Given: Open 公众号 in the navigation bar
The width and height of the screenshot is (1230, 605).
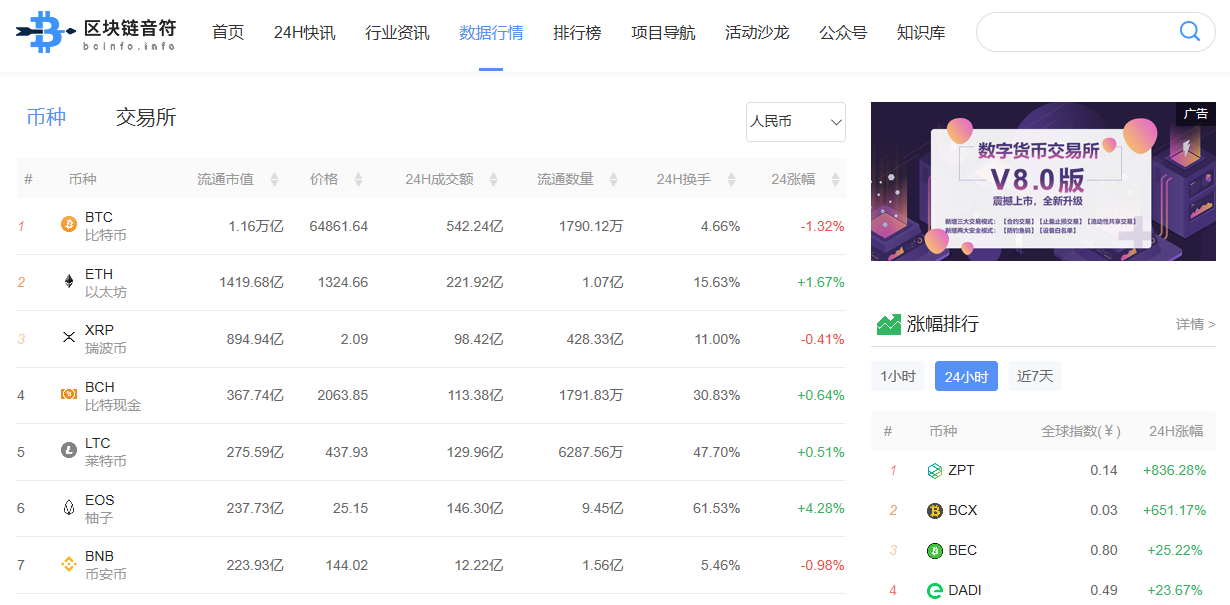Looking at the screenshot, I should [843, 33].
